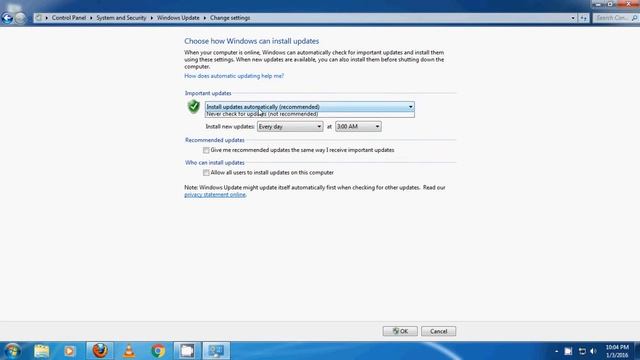The image size is (640, 360).
Task: Click the 'Important updates' section label
Action: [x=208, y=93]
